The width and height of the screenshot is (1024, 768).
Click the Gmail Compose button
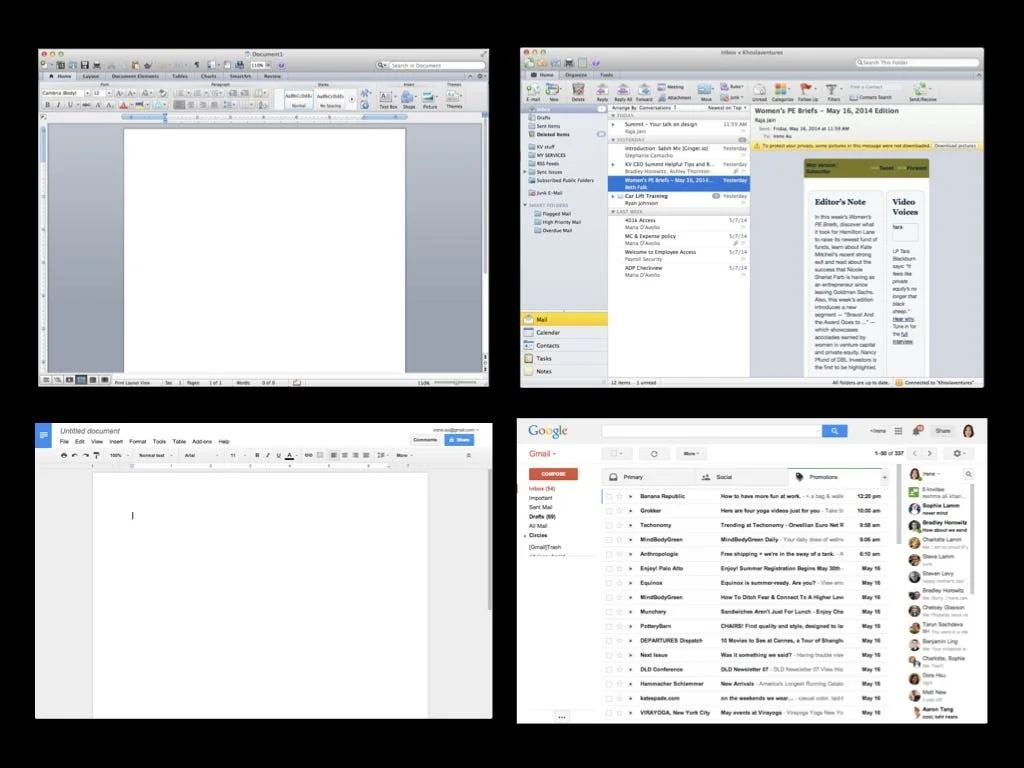coord(552,474)
